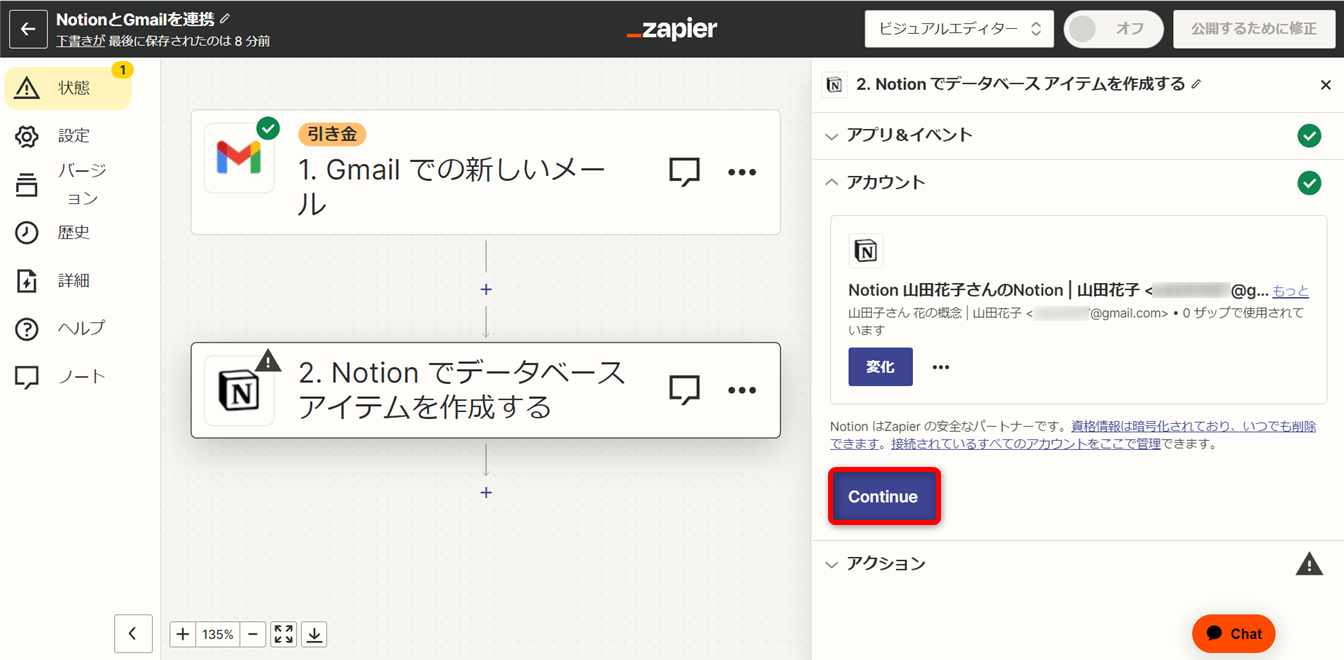Click the Continue button
Image resolution: width=1344 pixels, height=660 pixels.
pyautogui.click(x=883, y=496)
